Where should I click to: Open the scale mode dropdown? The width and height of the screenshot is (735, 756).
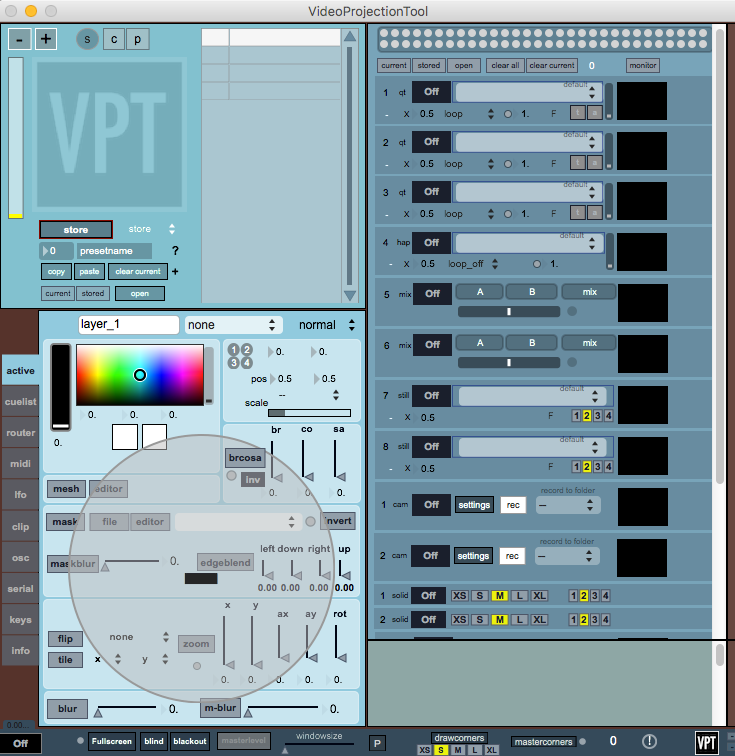click(x=309, y=395)
